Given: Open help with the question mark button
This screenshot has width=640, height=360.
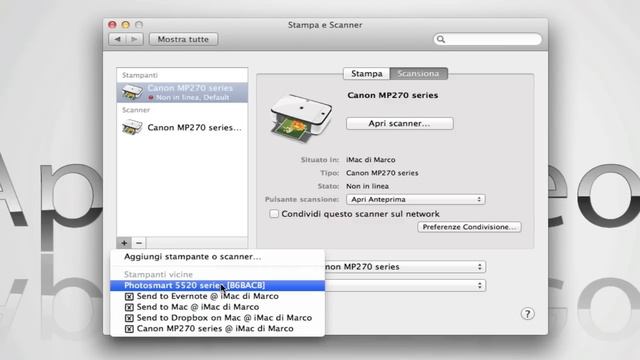Looking at the screenshot, I should pos(527,313).
